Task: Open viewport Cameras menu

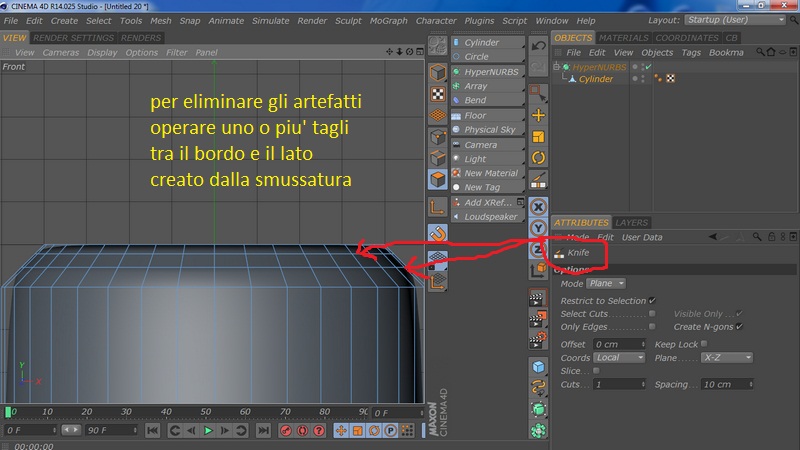Action: click(61, 53)
